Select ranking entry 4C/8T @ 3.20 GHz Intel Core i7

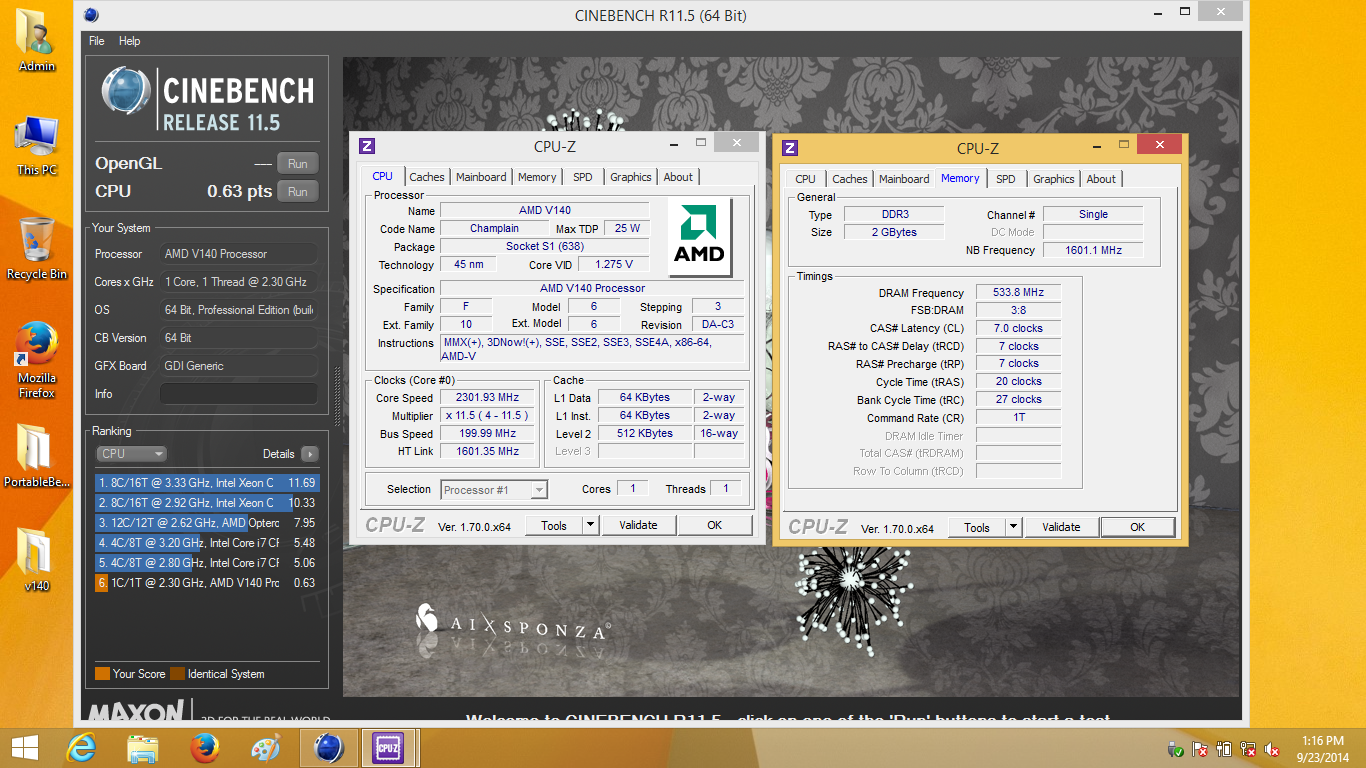point(207,543)
